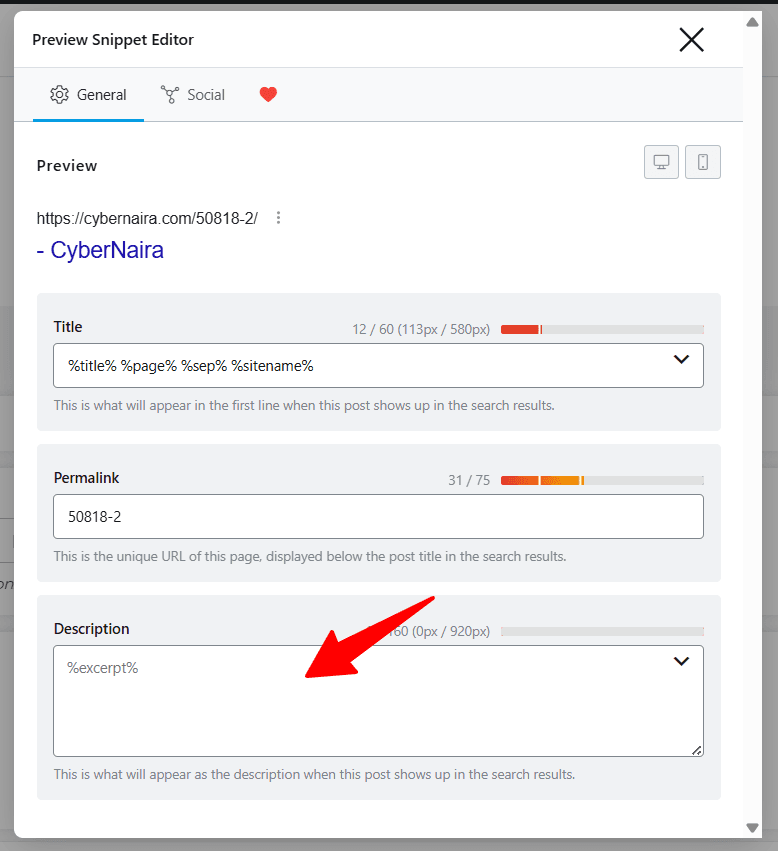Expand the snippet variable chooser for Title field
This screenshot has width=778, height=851.
(x=681, y=359)
